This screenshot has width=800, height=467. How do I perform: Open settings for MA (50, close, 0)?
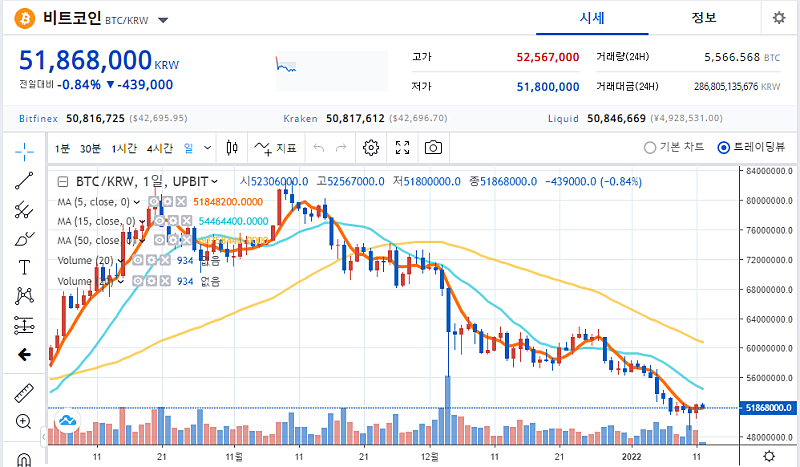click(173, 240)
